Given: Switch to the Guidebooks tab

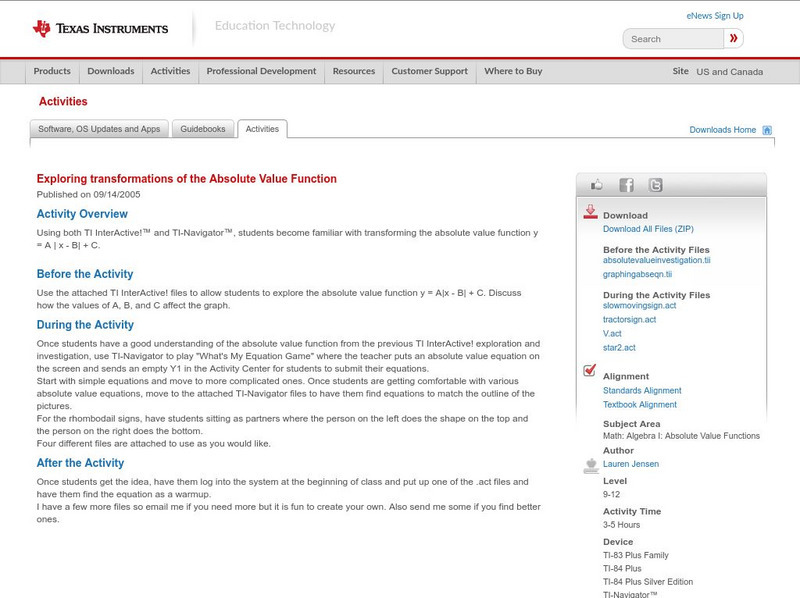Looking at the screenshot, I should click(203, 129).
